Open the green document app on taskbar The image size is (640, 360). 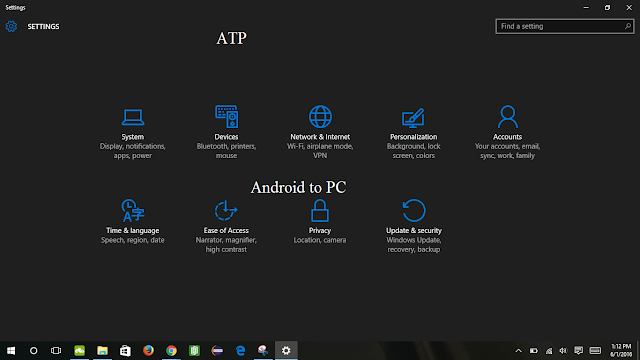click(194, 351)
